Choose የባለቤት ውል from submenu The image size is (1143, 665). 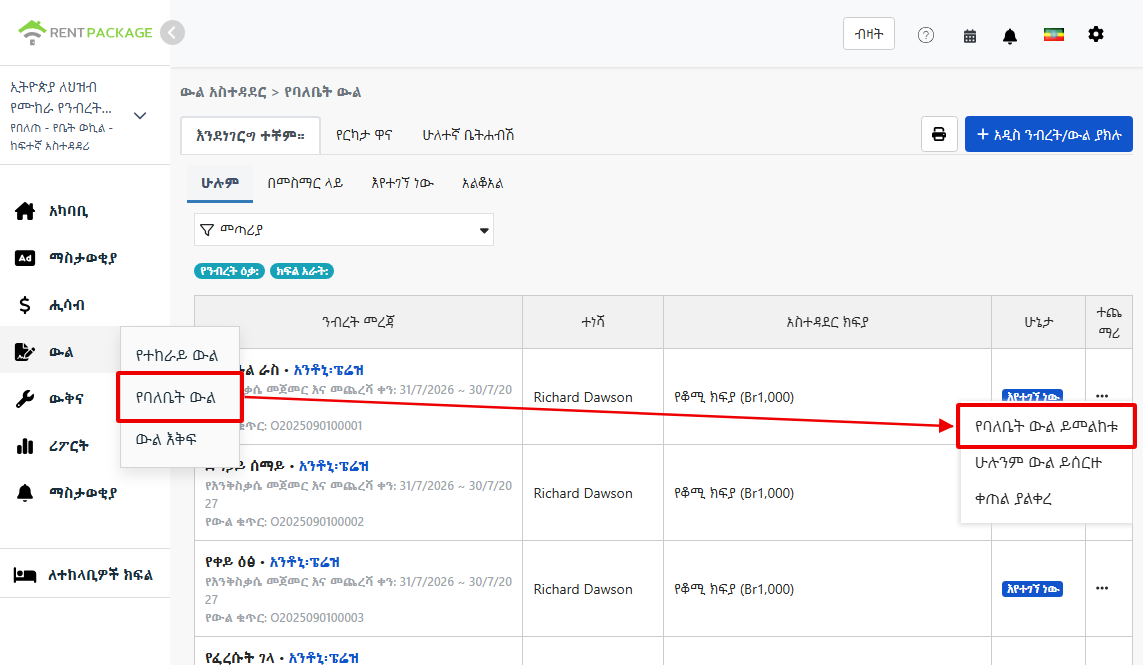click(176, 397)
